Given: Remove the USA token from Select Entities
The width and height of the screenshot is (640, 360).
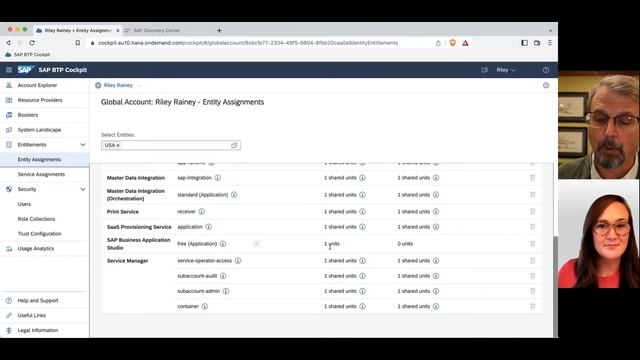Looking at the screenshot, I should pyautogui.click(x=118, y=146).
